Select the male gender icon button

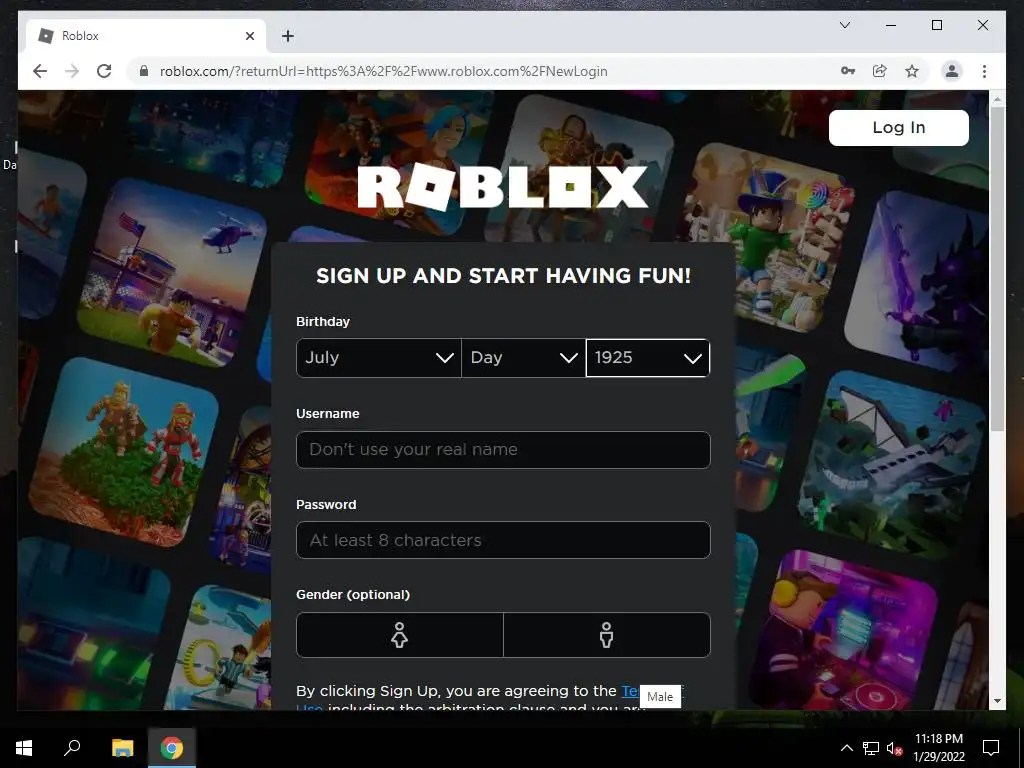607,635
